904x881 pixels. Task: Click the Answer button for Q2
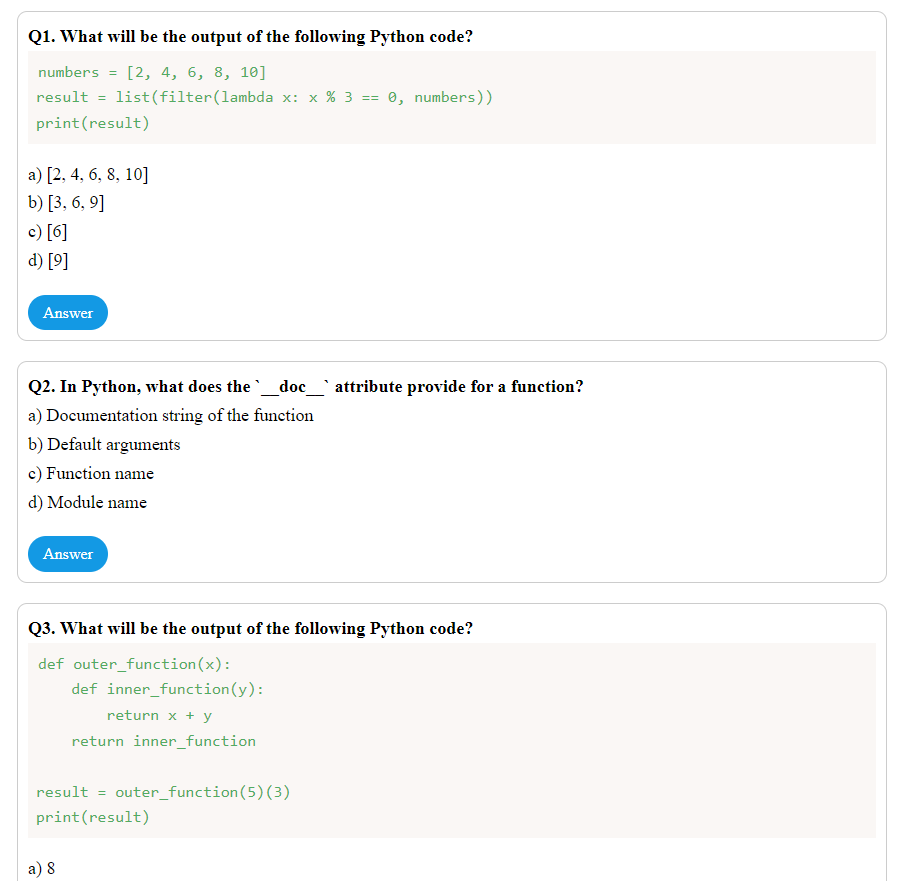pos(67,553)
